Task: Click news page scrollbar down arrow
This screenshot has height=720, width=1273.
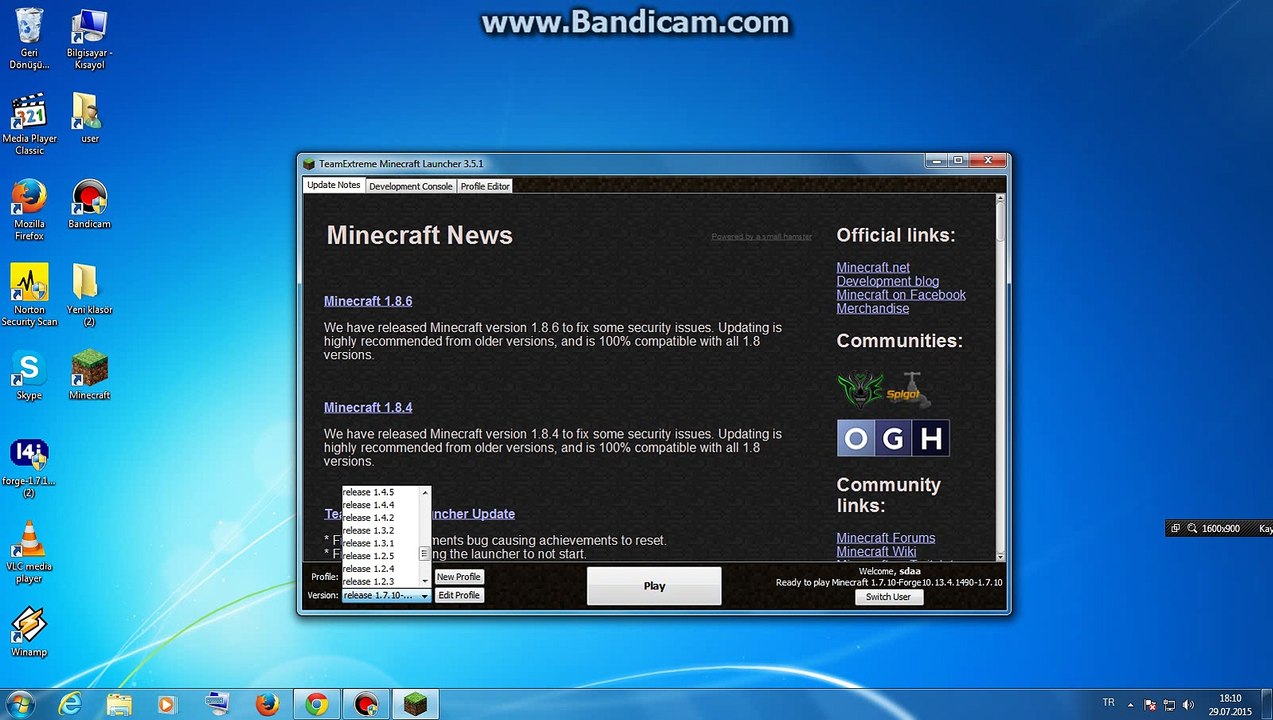Action: coord(1001,556)
